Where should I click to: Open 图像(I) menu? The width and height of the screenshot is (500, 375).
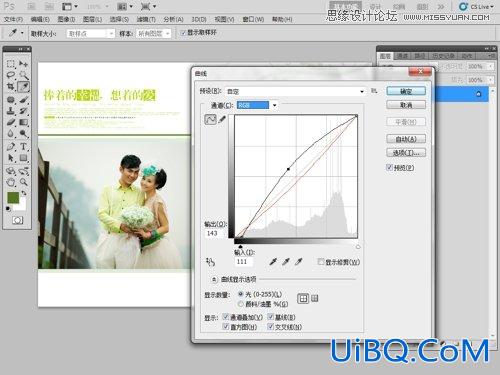[66, 19]
